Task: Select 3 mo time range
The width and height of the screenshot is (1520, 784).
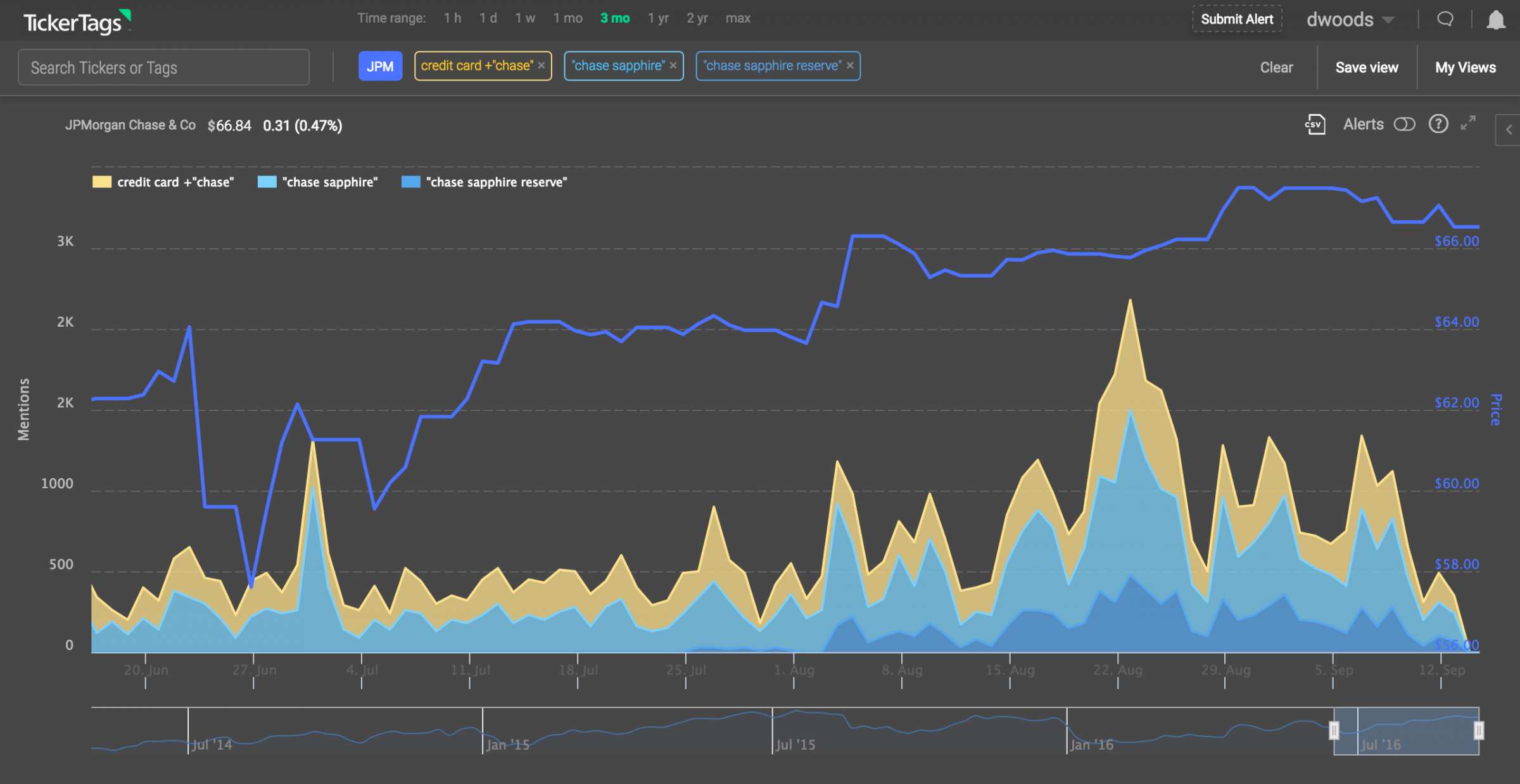Action: pos(615,18)
